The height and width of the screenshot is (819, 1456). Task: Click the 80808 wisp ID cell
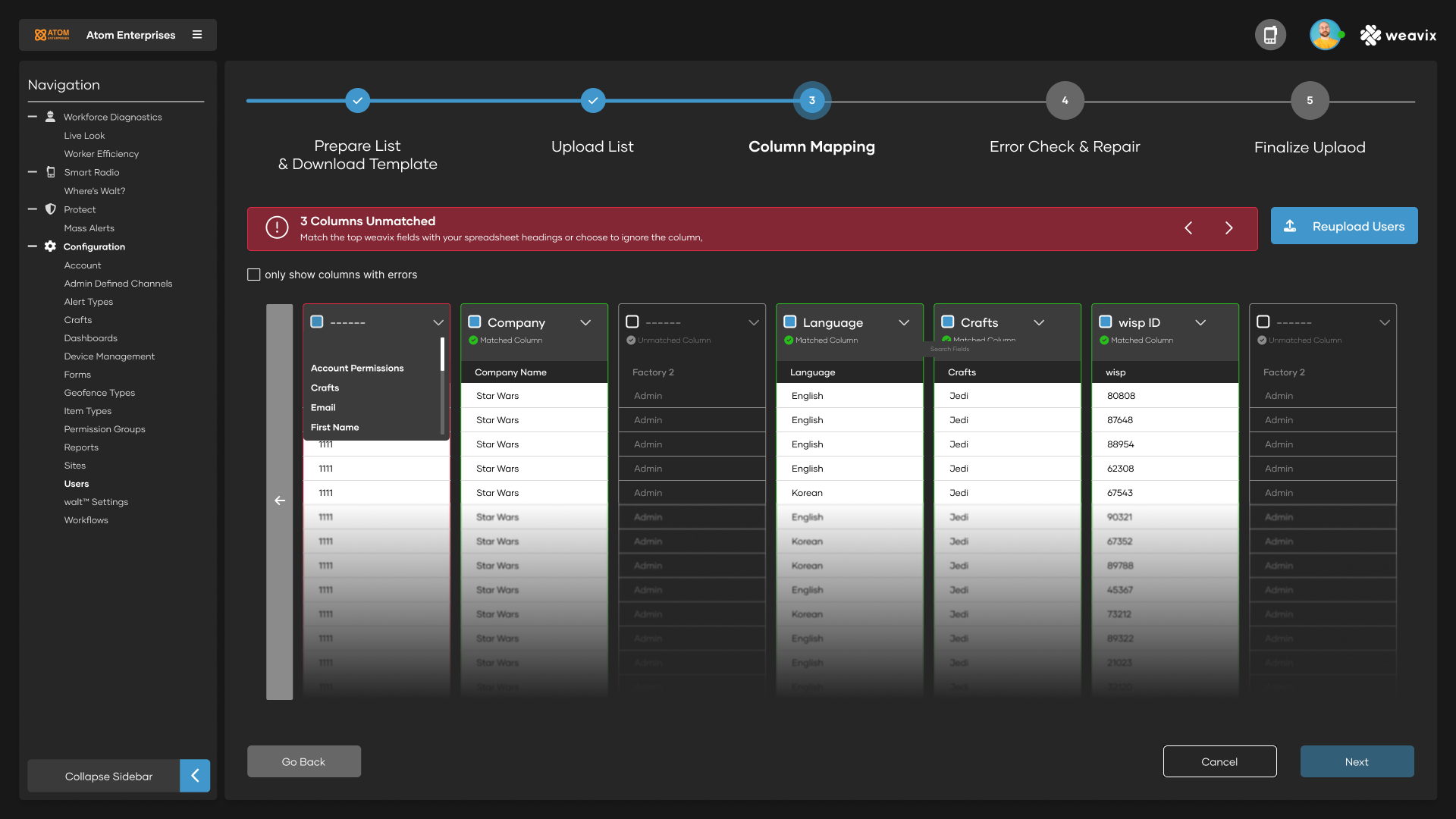click(x=1164, y=396)
